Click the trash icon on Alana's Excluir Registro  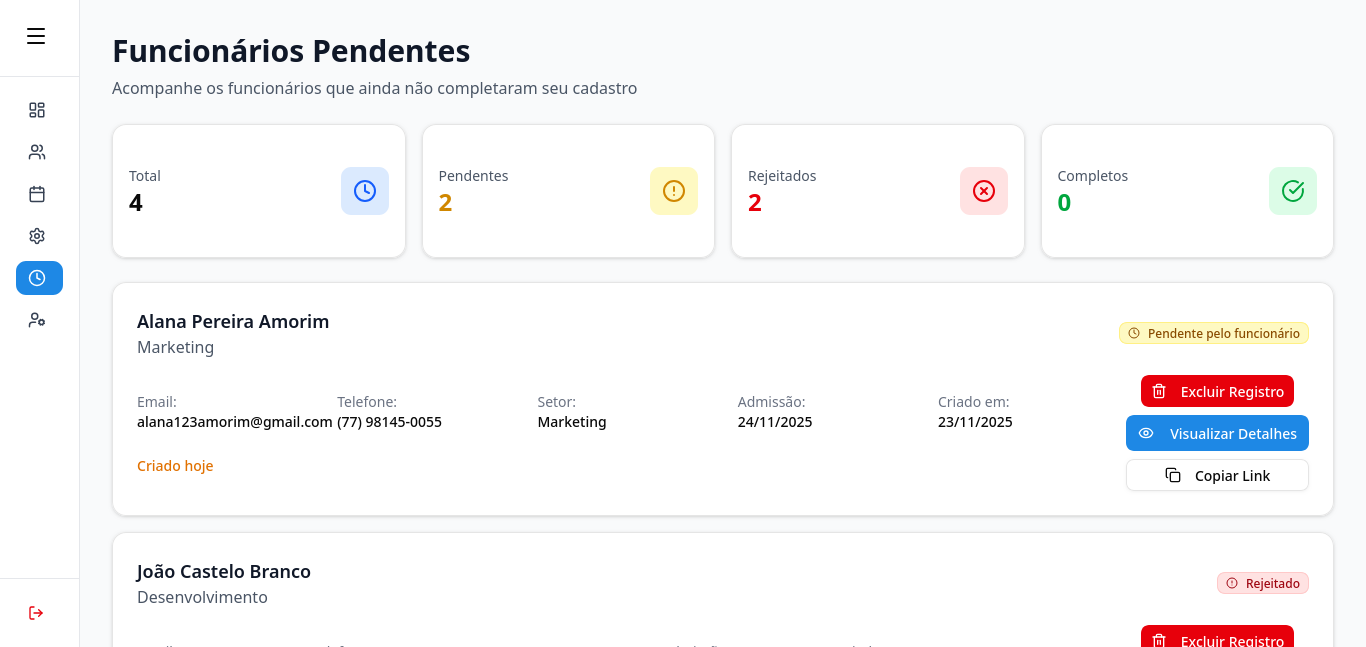(x=1159, y=391)
